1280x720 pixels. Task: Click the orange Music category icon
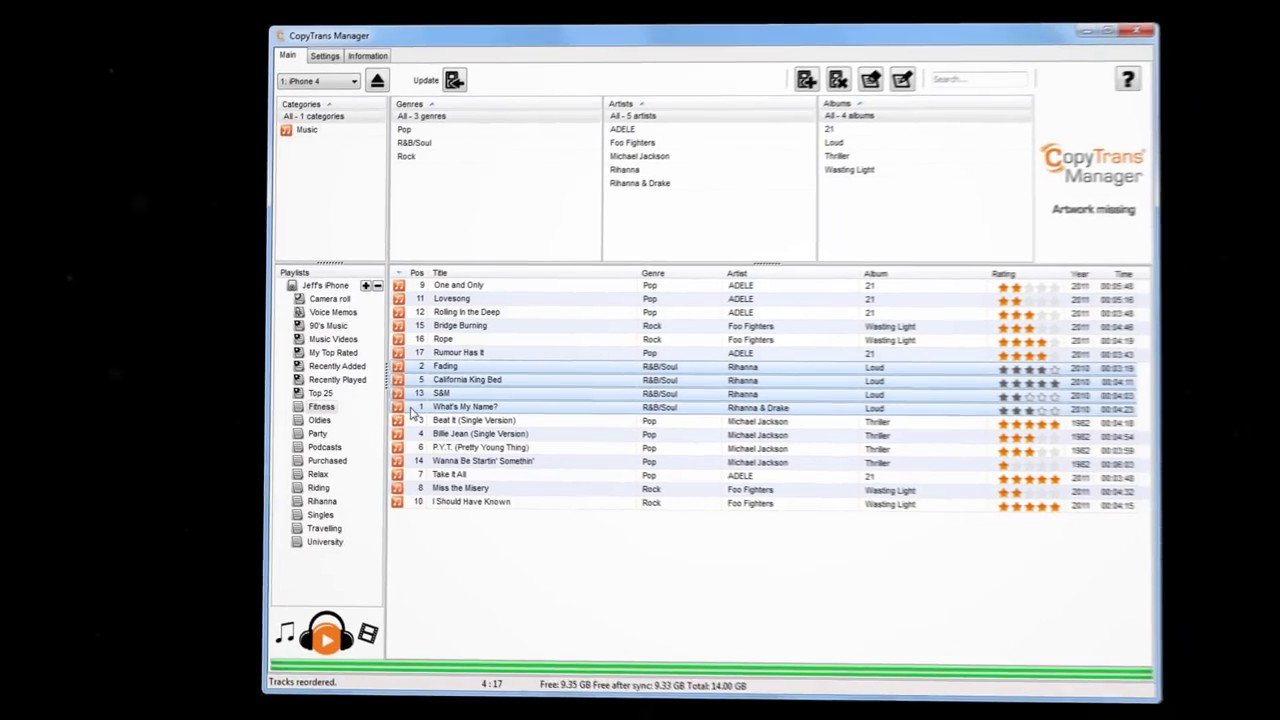pyautogui.click(x=286, y=130)
